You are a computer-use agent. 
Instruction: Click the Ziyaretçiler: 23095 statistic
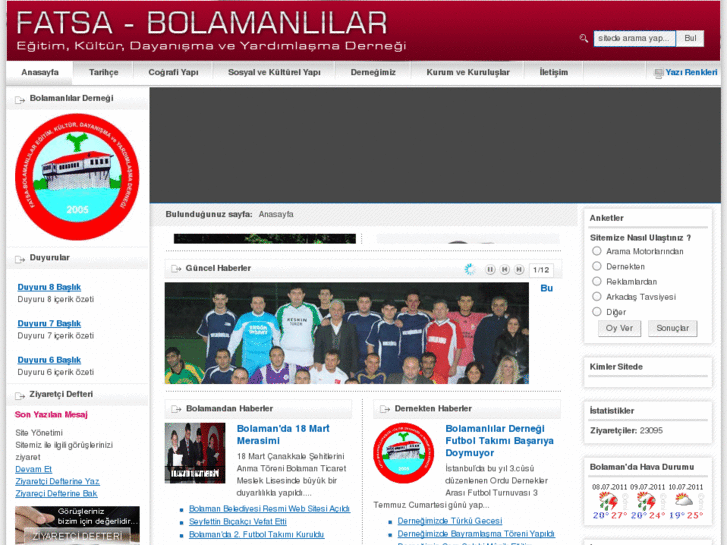click(626, 430)
